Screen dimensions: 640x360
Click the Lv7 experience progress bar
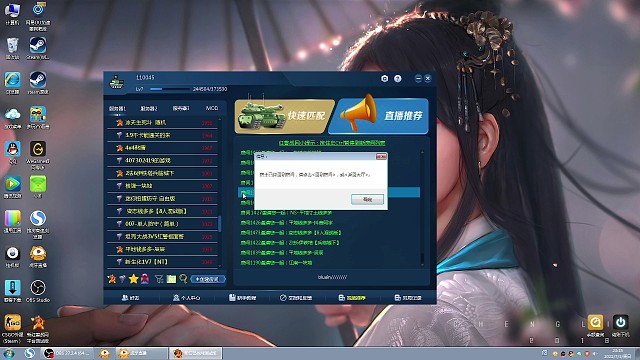pyautogui.click(x=169, y=89)
